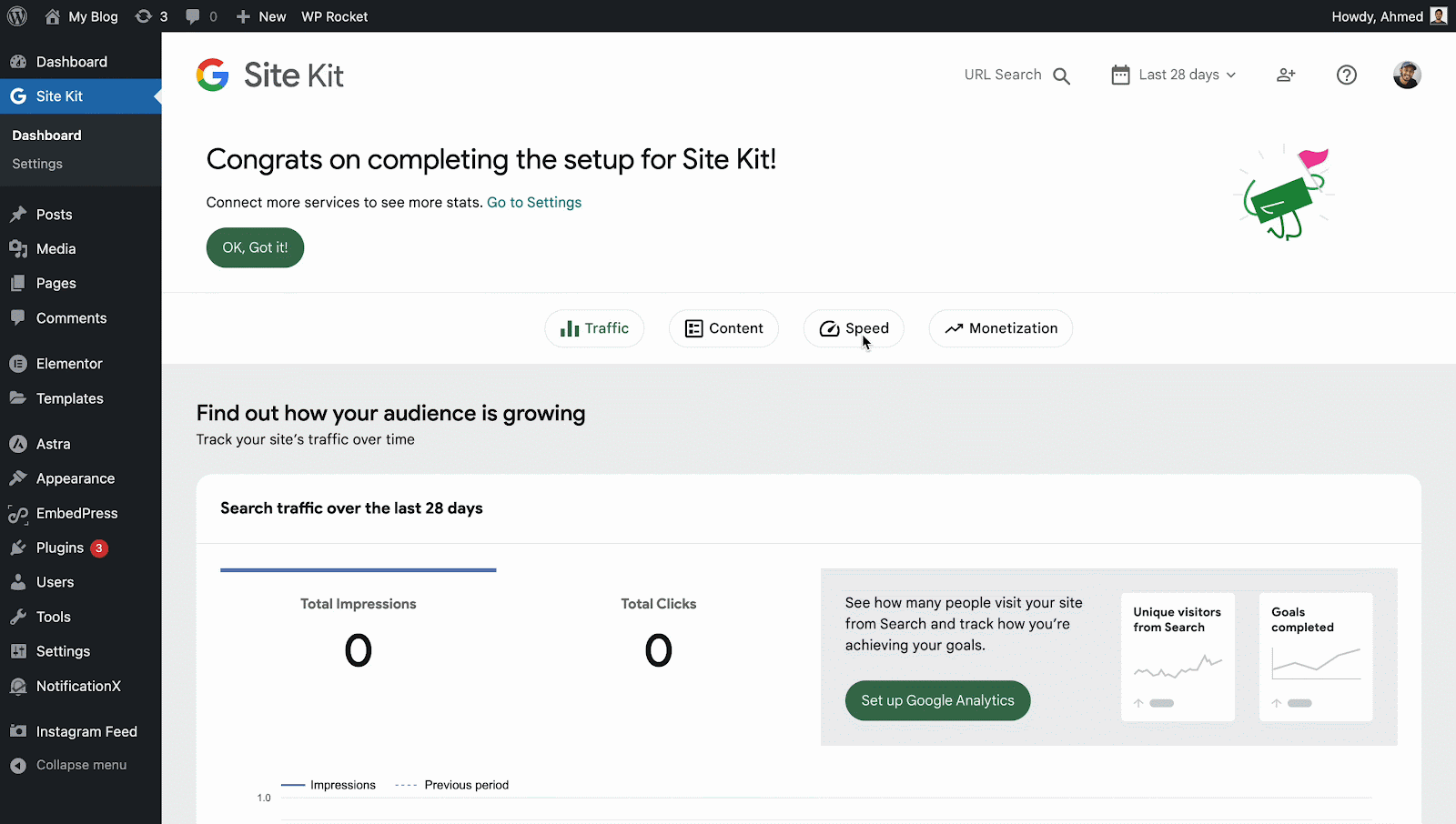Click the OK, Got it! button
This screenshot has height=824, width=1456.
(255, 247)
